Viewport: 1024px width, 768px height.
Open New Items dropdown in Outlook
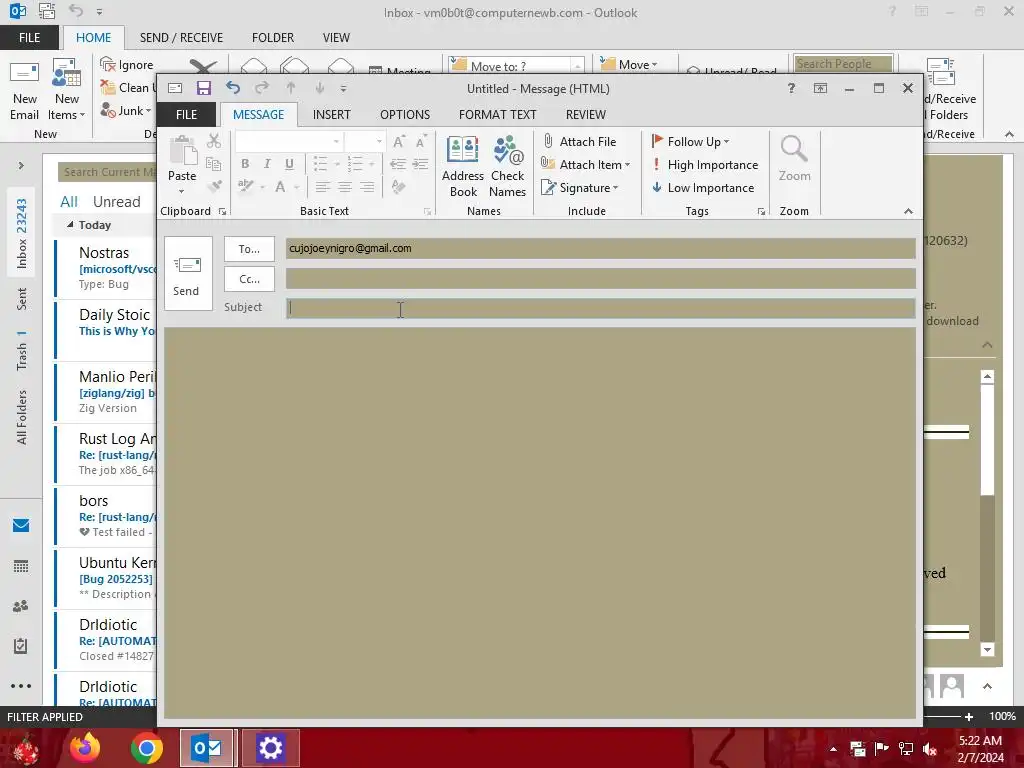point(67,90)
